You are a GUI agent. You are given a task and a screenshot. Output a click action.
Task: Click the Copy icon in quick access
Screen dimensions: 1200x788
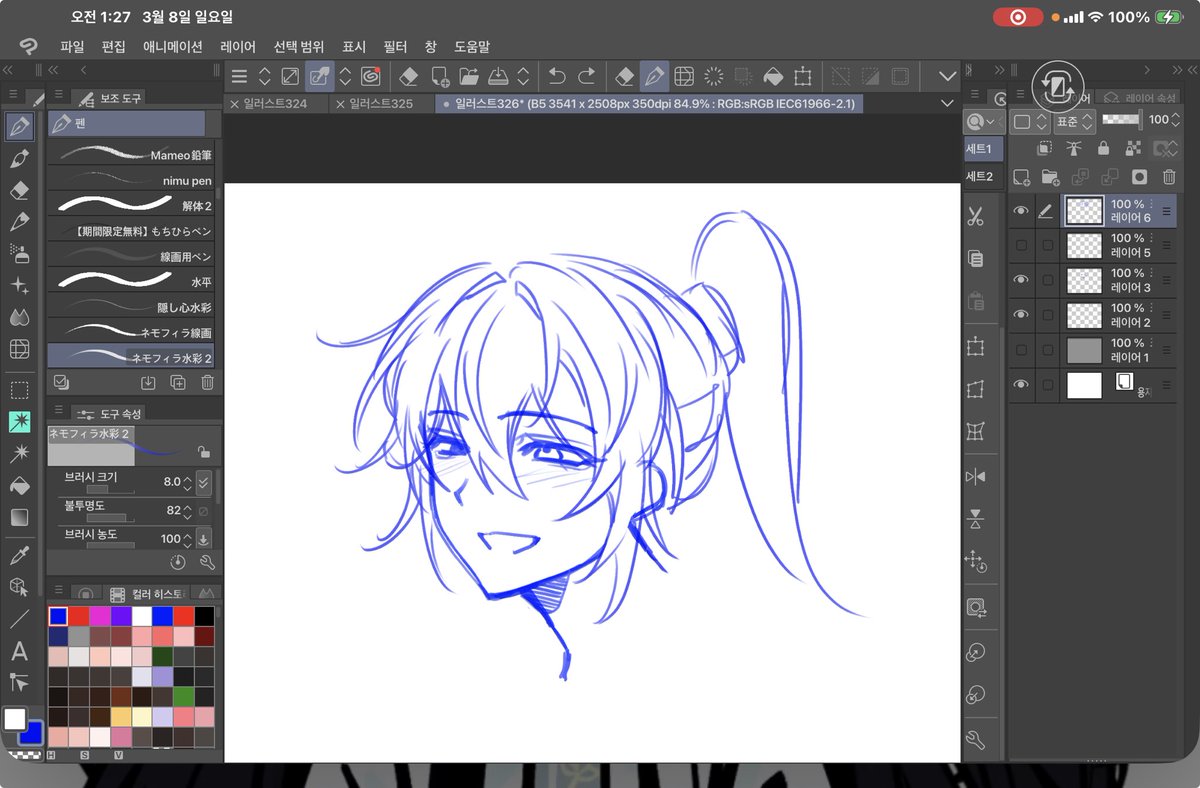(976, 258)
